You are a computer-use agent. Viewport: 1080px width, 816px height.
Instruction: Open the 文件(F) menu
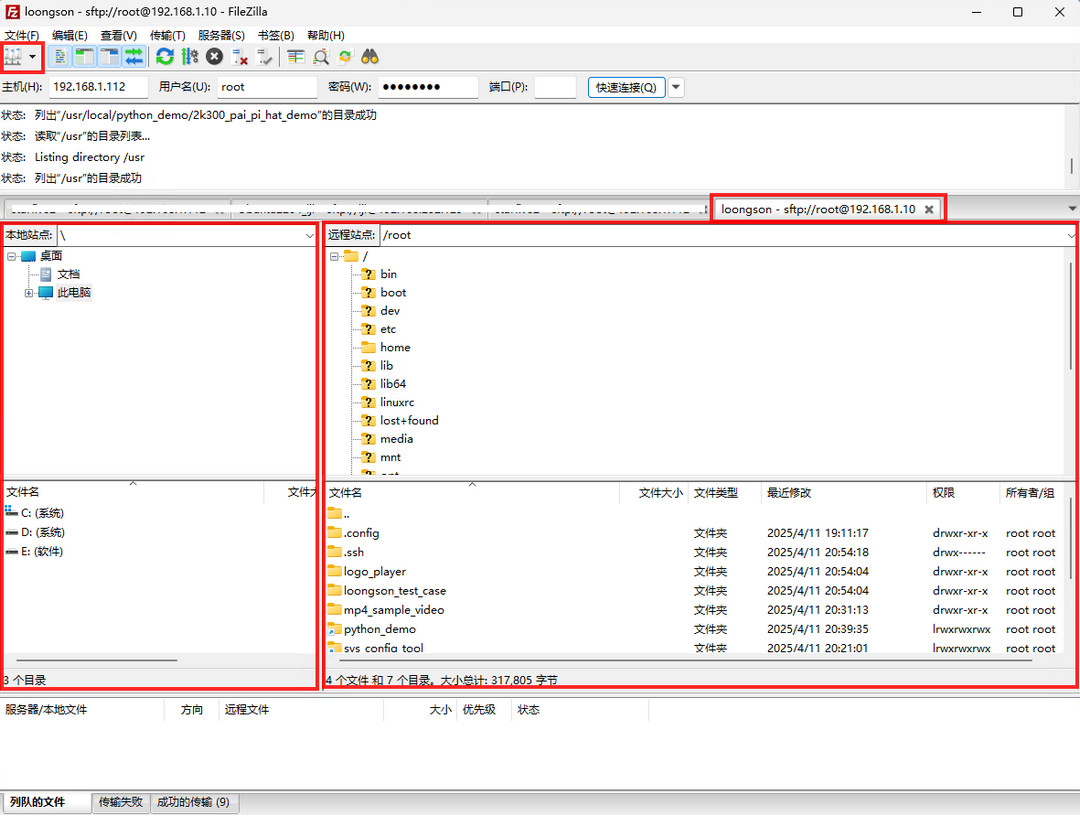tap(22, 35)
